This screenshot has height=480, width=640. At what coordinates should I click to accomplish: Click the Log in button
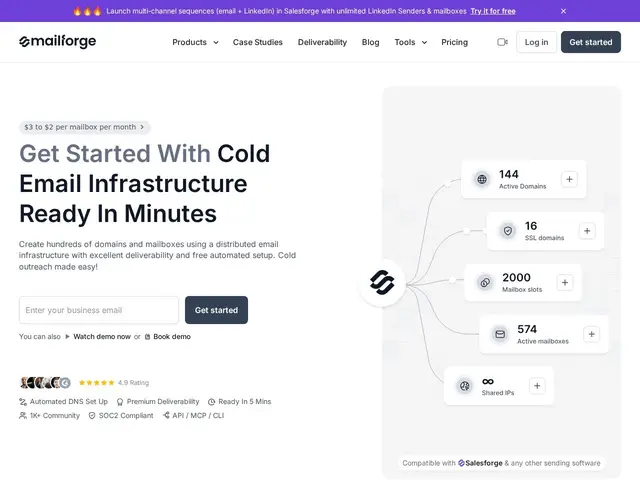click(x=536, y=42)
